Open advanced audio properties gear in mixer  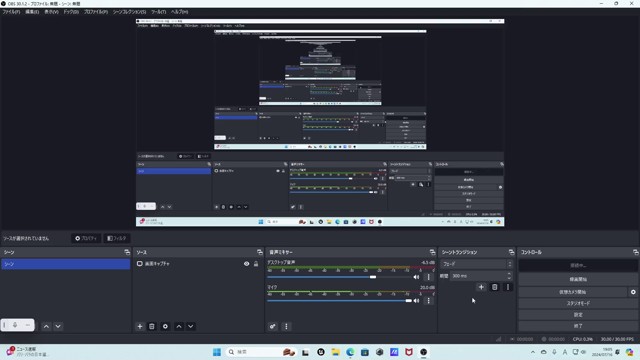(273, 326)
